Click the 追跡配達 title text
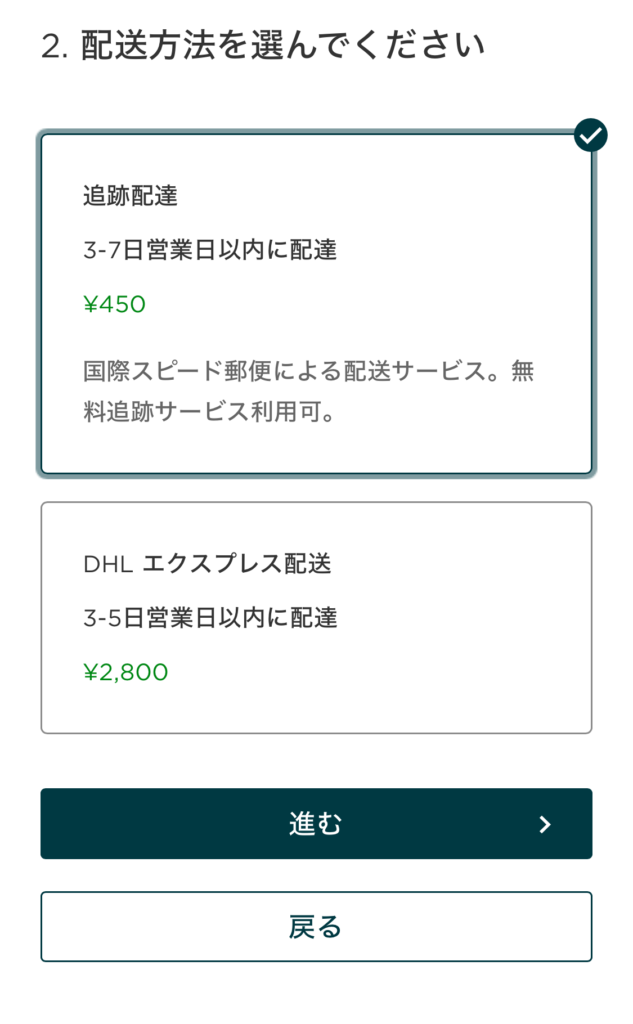This screenshot has height=1024, width=633. pos(130,196)
